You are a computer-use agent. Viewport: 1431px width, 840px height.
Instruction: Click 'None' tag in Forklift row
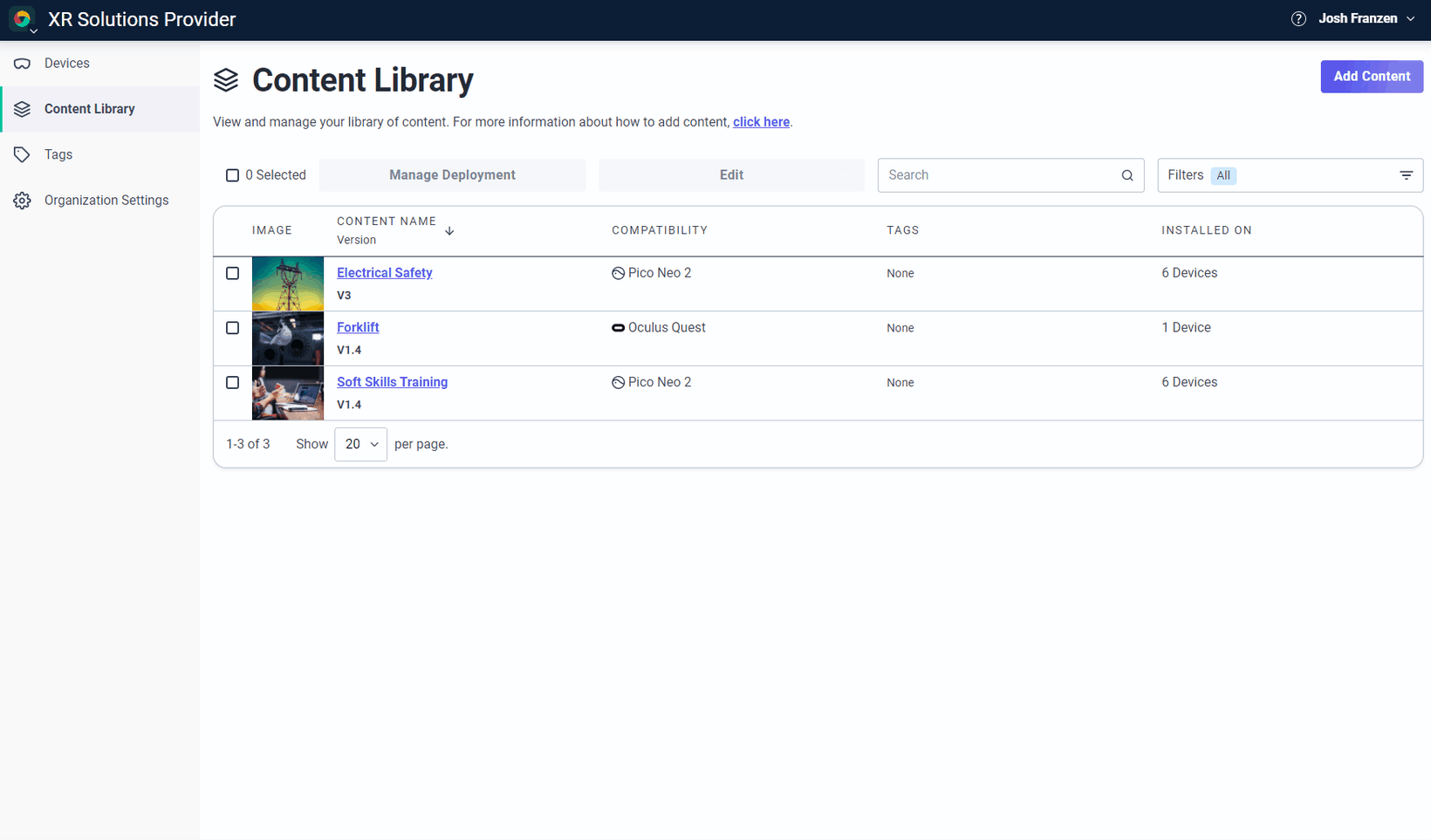[900, 328]
